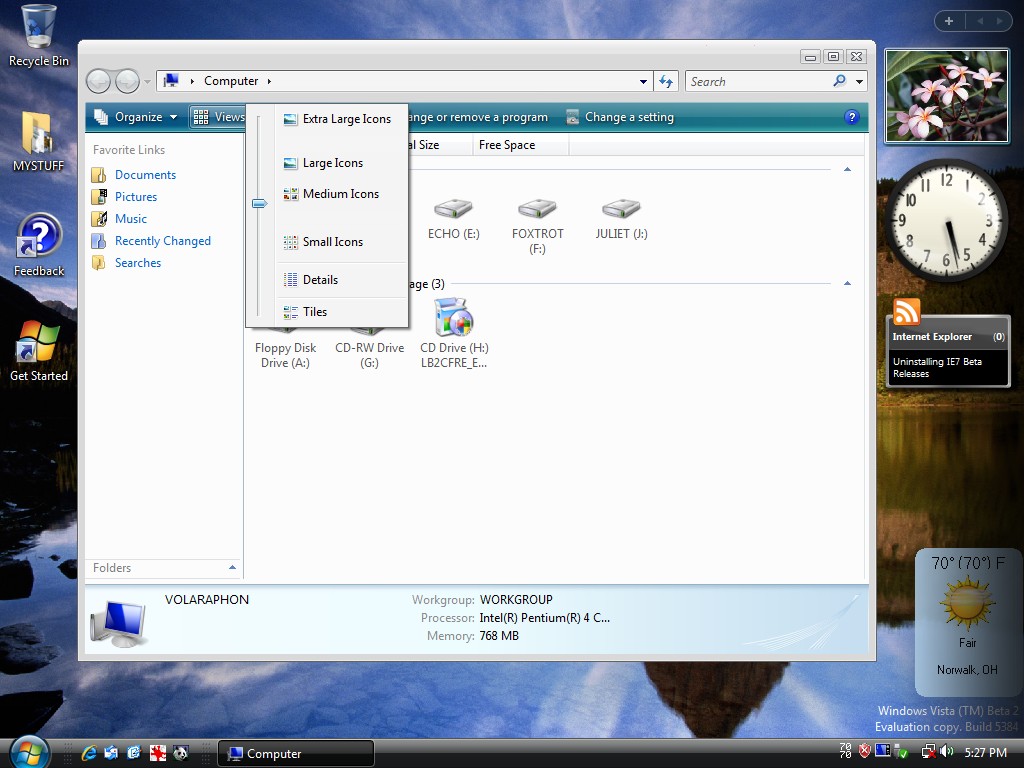Choose Details from the Views menu

coord(320,280)
